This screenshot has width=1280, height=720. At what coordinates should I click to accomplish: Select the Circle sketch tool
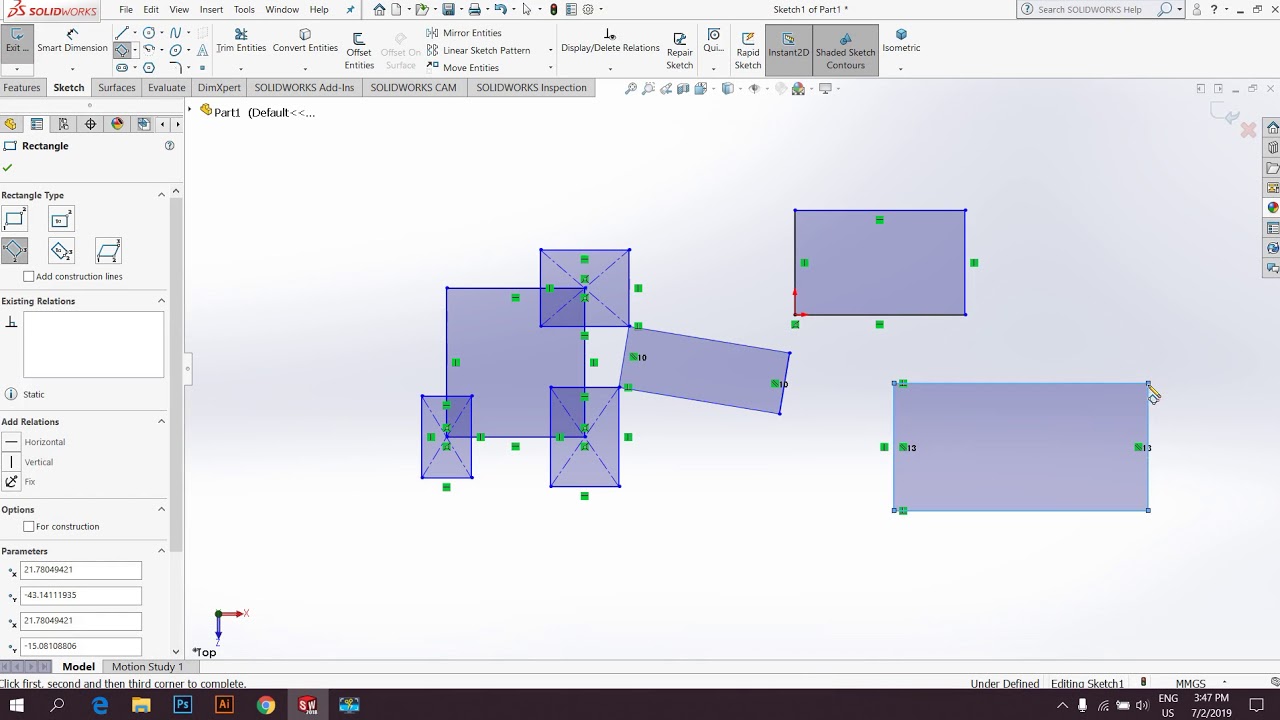click(149, 33)
